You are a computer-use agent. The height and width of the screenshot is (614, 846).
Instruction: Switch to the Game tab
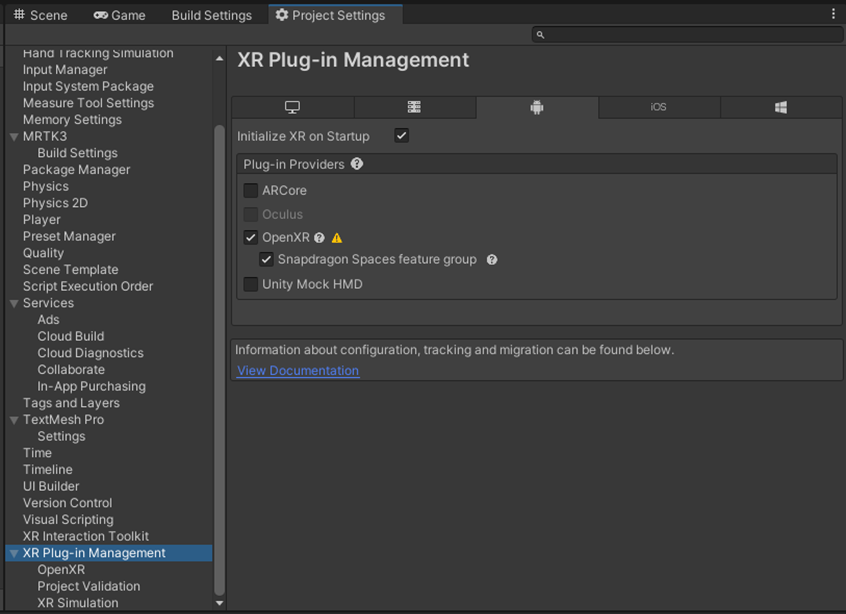coord(119,15)
